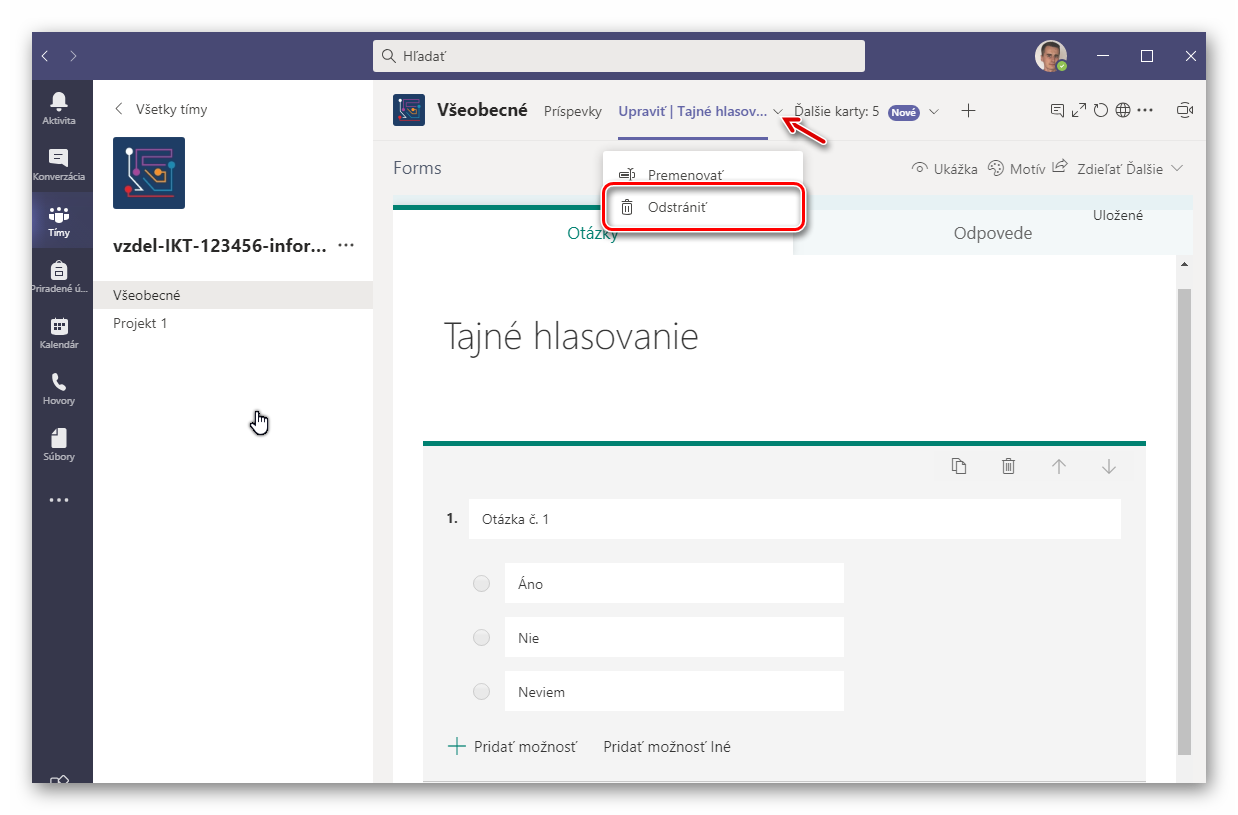
Task: Delete question with trash icon
Action: point(1008,466)
